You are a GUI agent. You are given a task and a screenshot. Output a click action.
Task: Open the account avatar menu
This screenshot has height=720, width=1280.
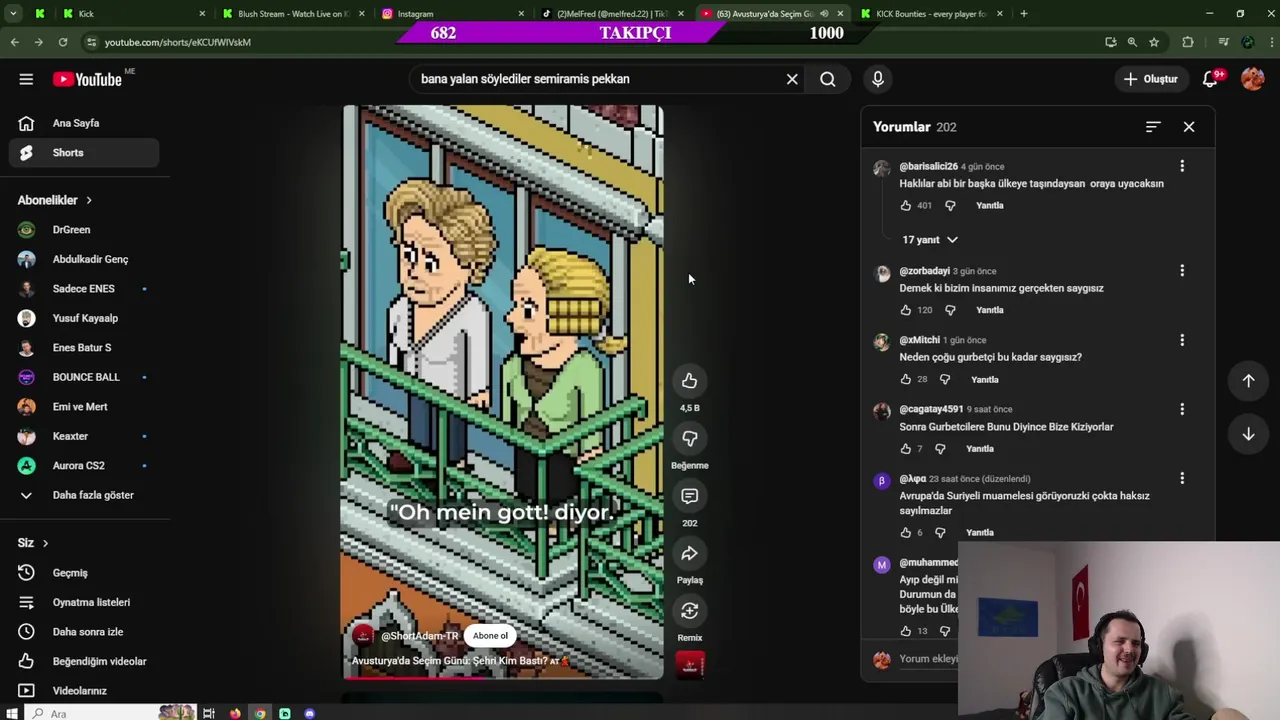tap(1252, 79)
